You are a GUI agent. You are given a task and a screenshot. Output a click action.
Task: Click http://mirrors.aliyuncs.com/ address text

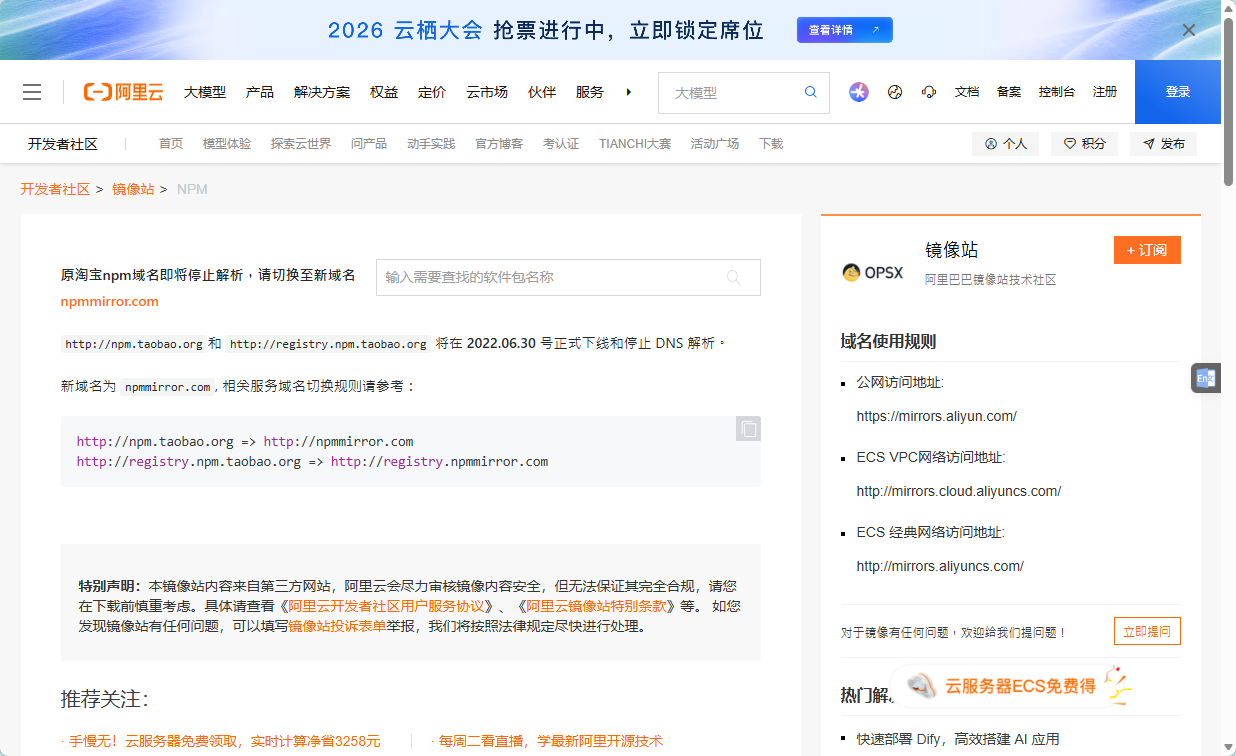[x=940, y=566]
